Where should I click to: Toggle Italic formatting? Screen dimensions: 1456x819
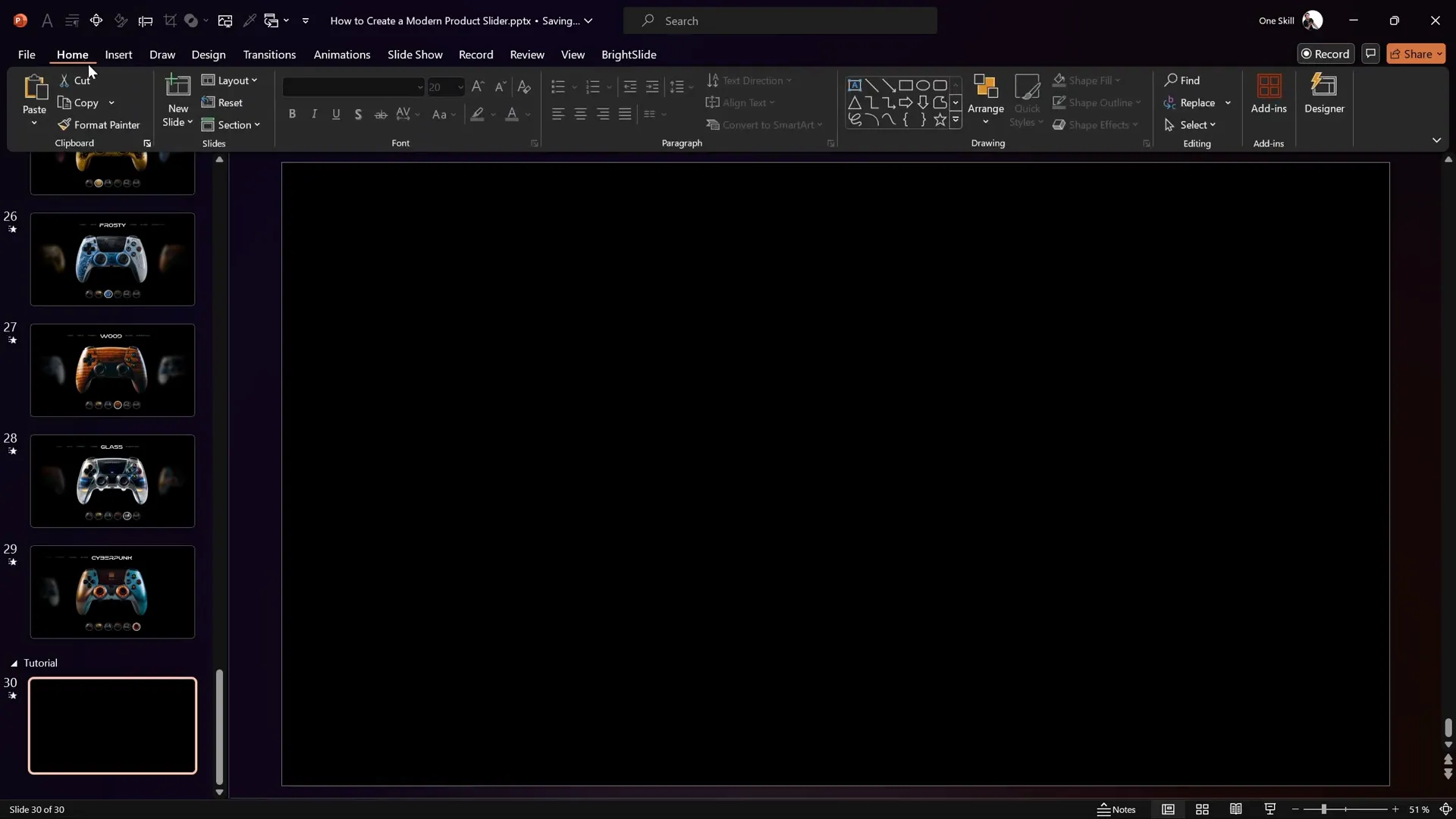(314, 114)
